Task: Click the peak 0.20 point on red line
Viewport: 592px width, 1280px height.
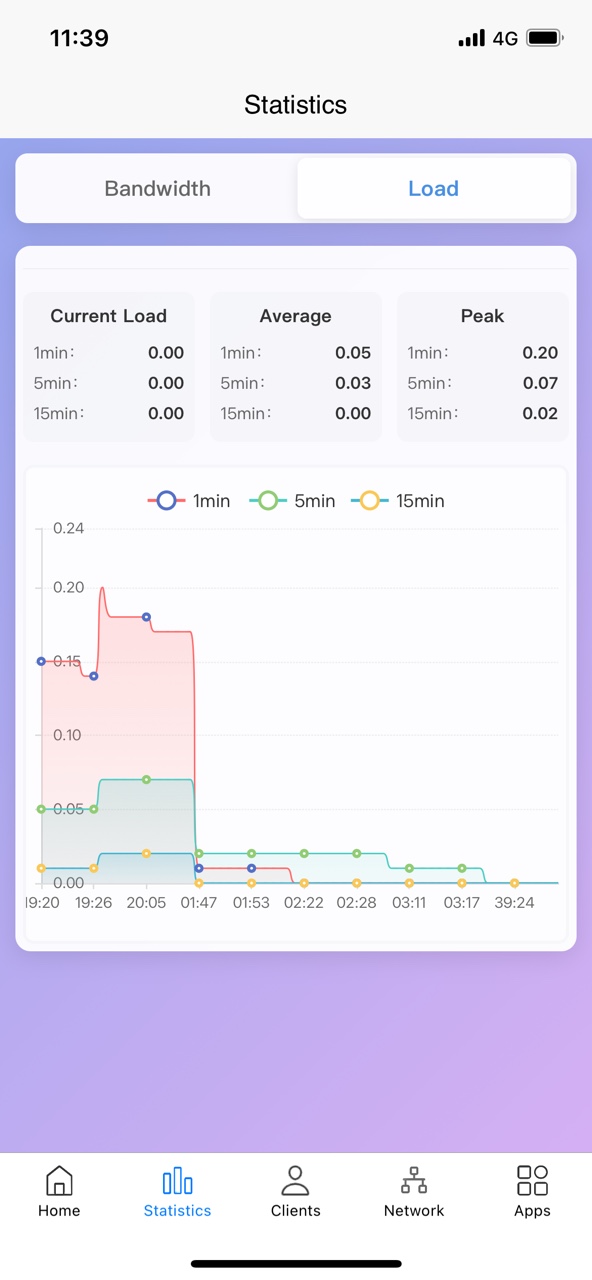Action: click(101, 590)
